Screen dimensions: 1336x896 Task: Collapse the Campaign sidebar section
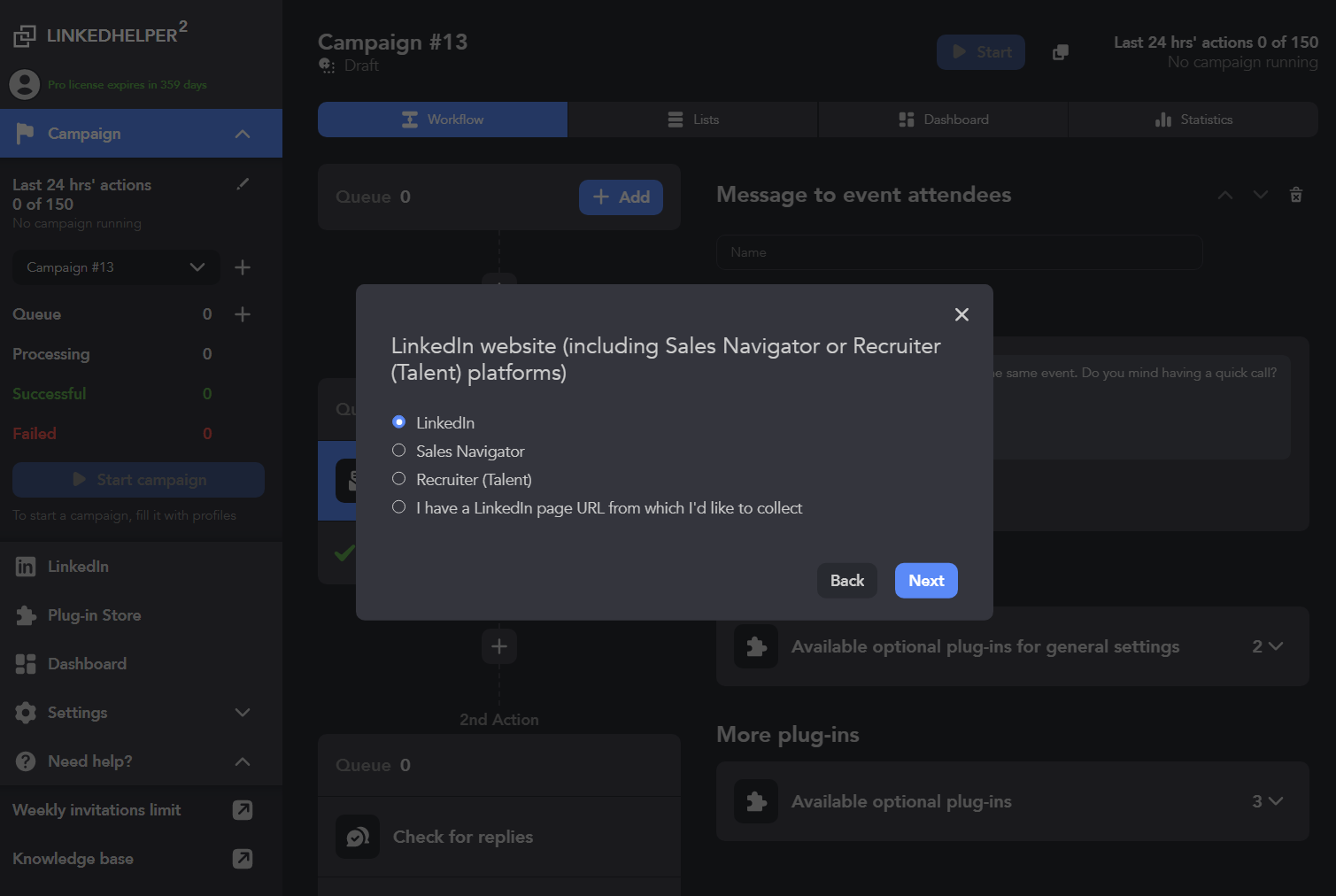[243, 134]
